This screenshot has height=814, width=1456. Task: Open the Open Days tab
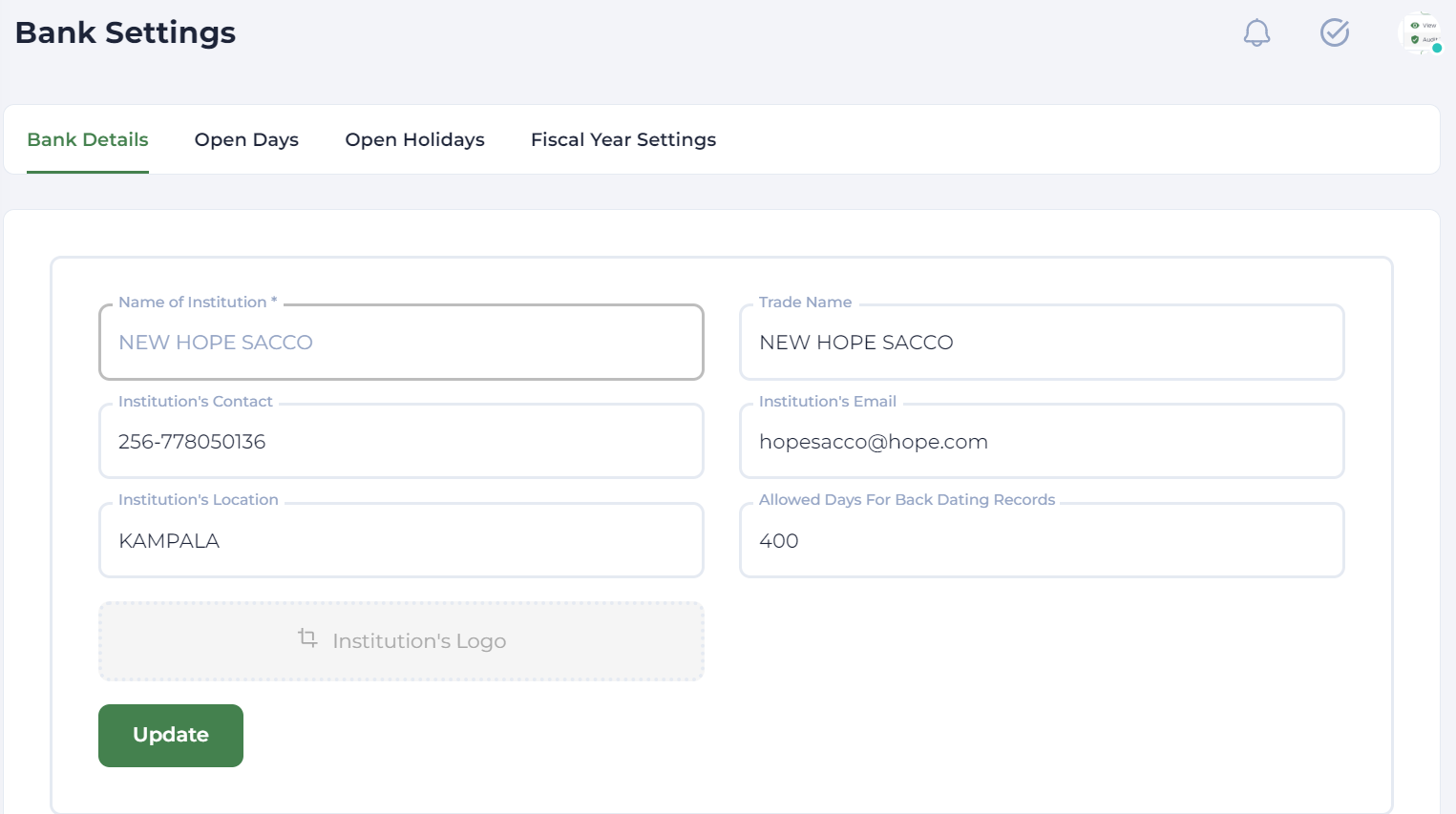(246, 139)
